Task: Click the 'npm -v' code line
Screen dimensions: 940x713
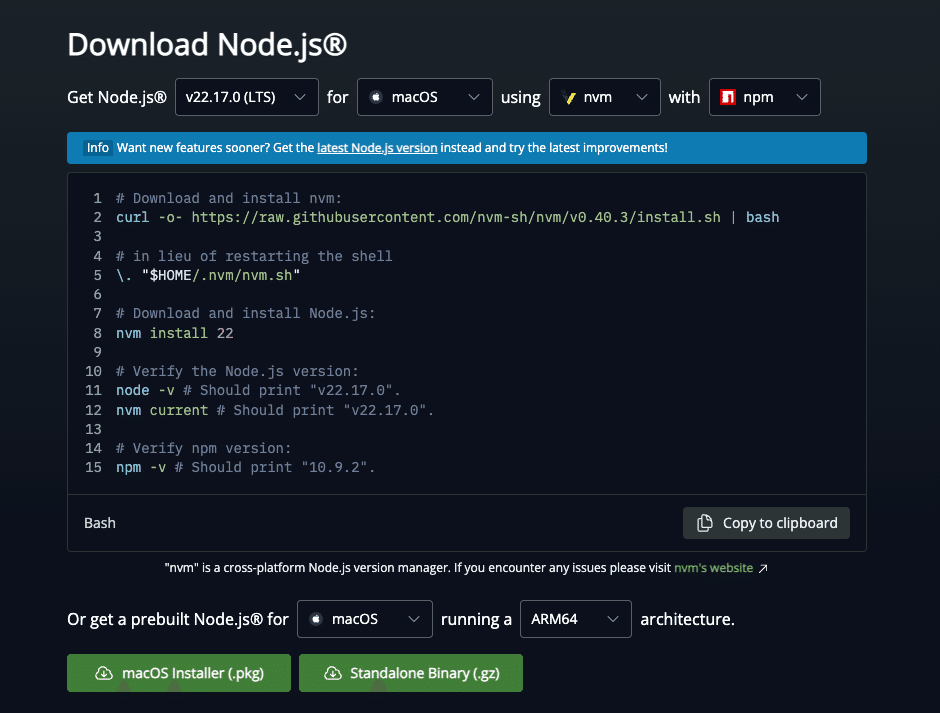Action: click(x=245, y=467)
